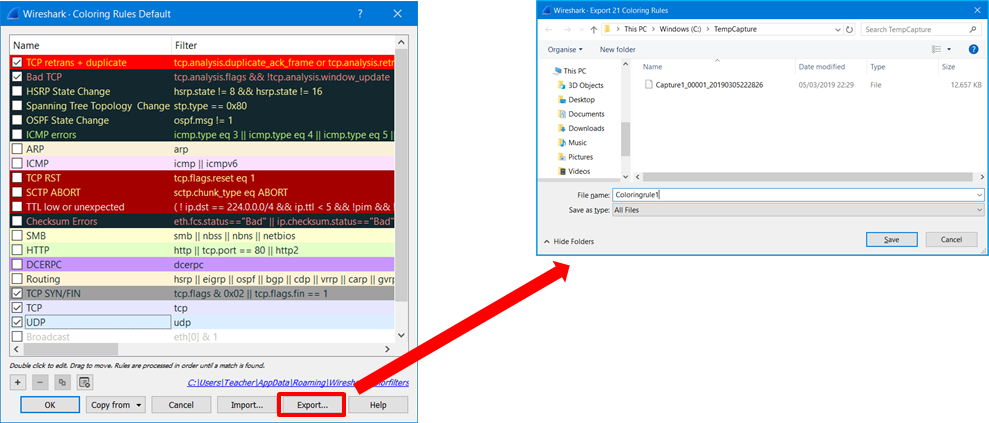Click the back arrow in the export dialog
Viewport: 989px width, 423px height.
[x=551, y=29]
